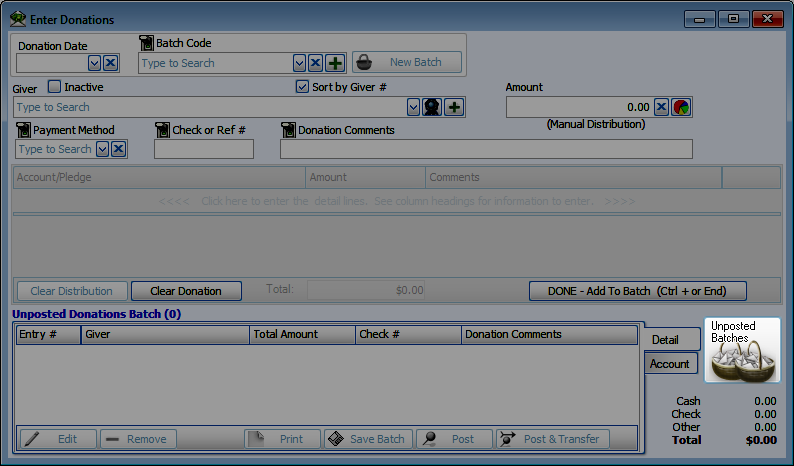Viewport: 794px width, 466px height.
Task: Click DONE - Add To Batch button
Action: (x=637, y=291)
